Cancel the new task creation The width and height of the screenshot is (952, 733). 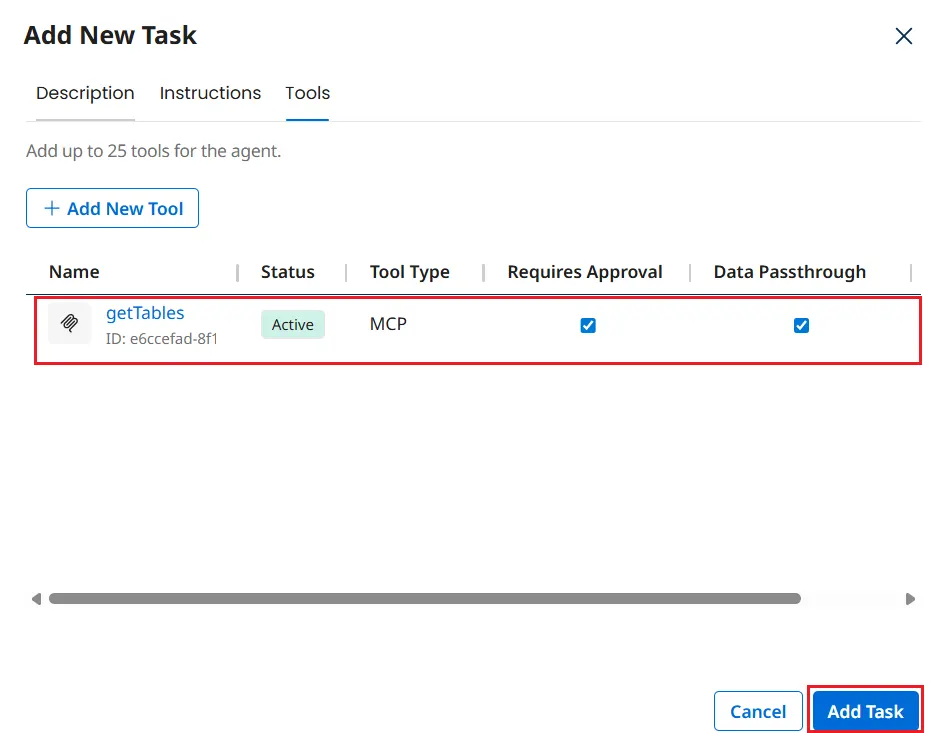[758, 711]
